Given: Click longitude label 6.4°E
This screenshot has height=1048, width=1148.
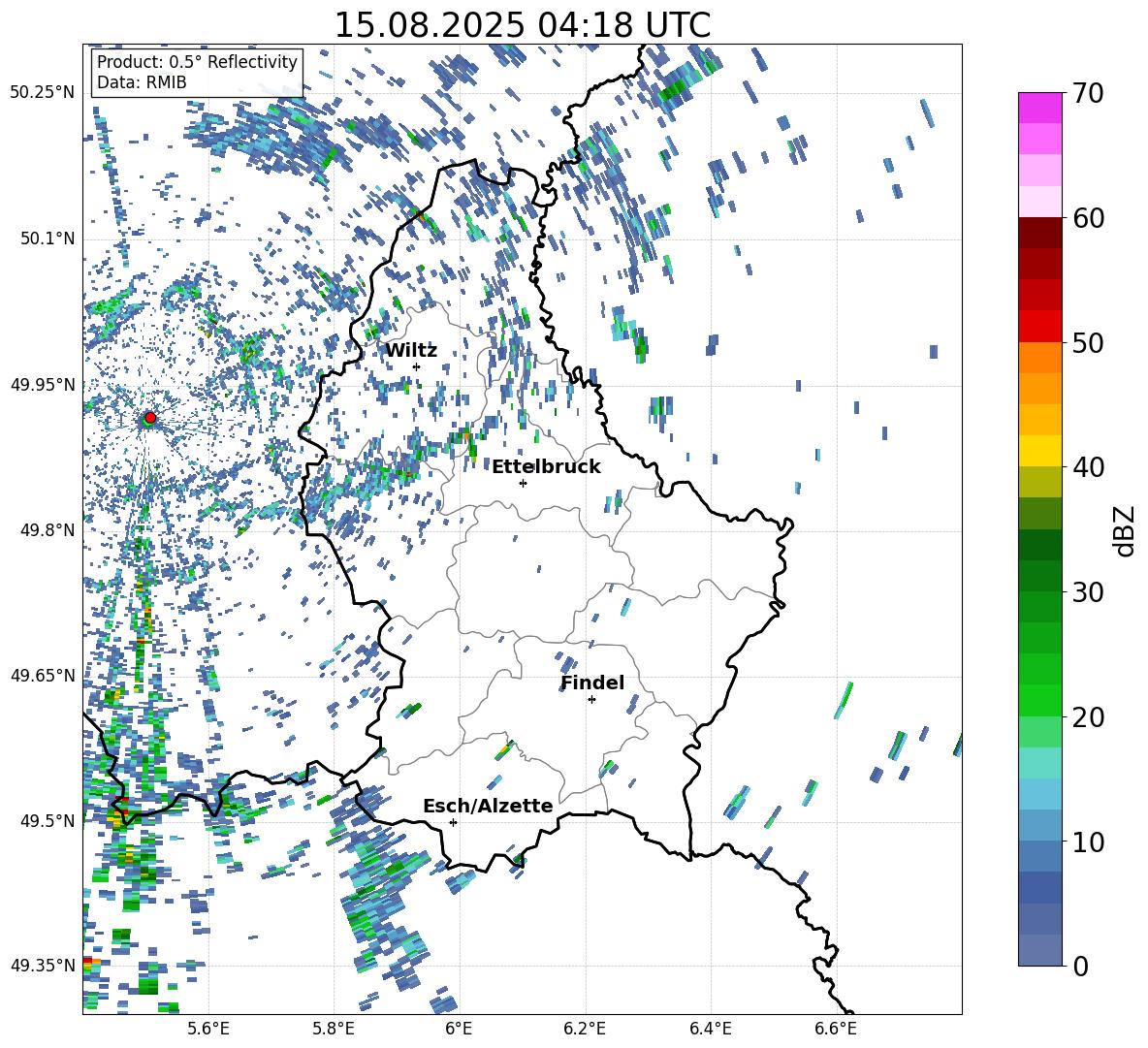Looking at the screenshot, I should [710, 1030].
